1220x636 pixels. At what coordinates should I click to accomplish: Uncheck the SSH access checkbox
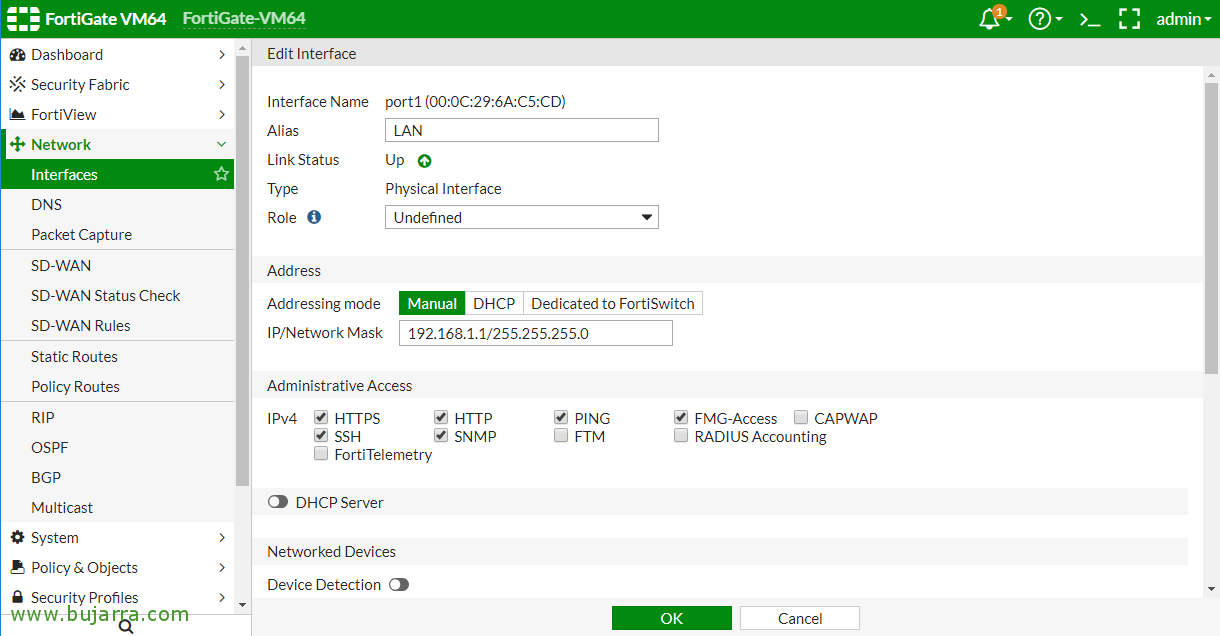(x=321, y=436)
